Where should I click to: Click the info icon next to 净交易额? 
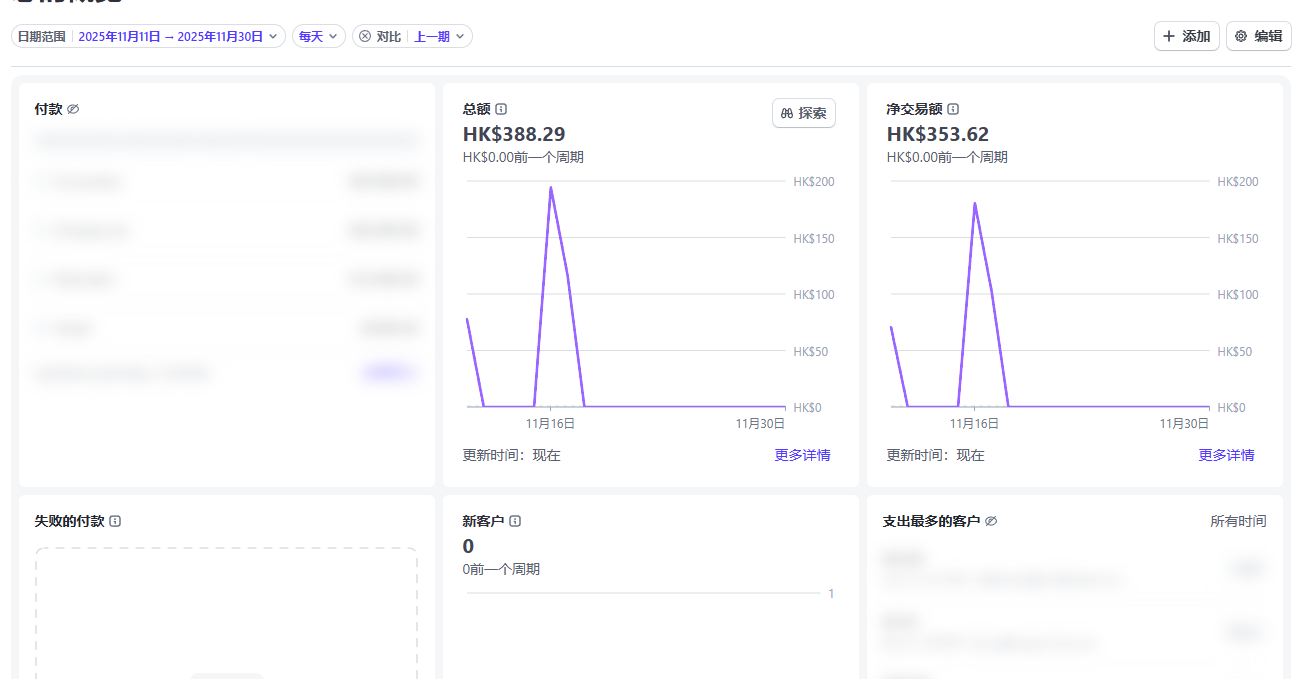[x=953, y=109]
